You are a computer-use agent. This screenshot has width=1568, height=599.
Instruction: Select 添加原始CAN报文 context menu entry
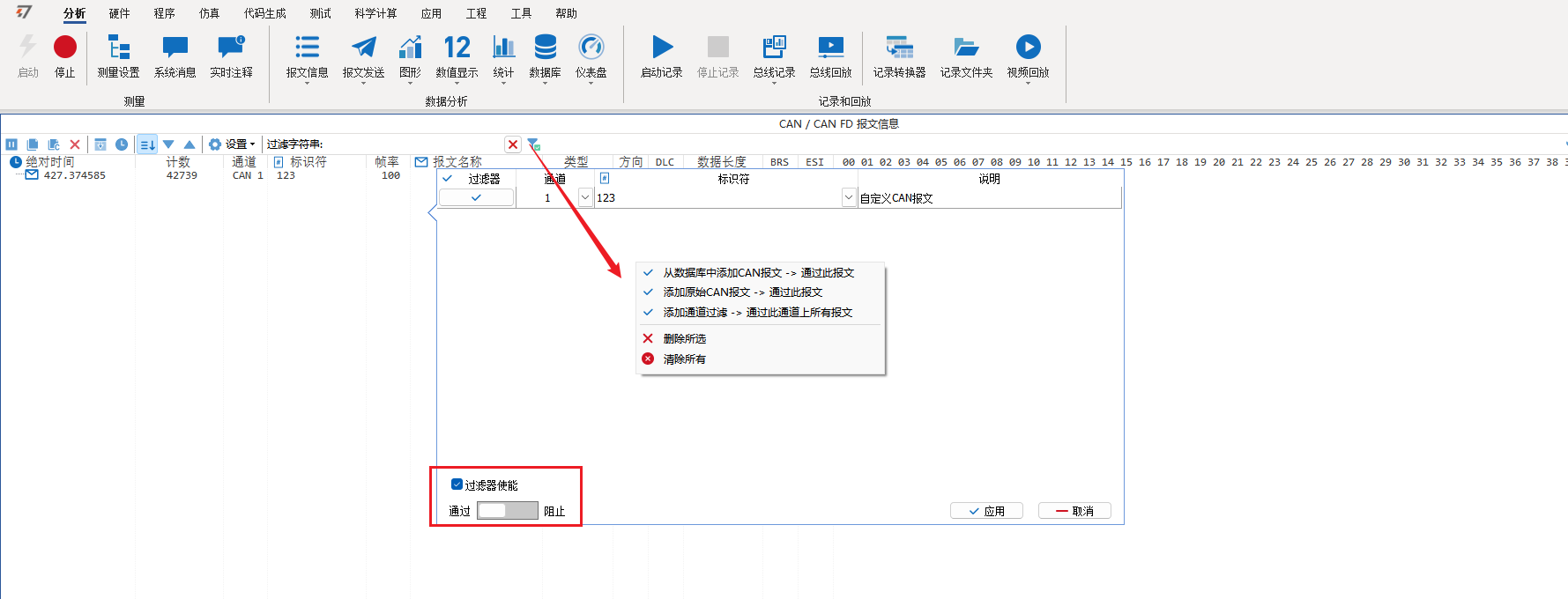[742, 292]
